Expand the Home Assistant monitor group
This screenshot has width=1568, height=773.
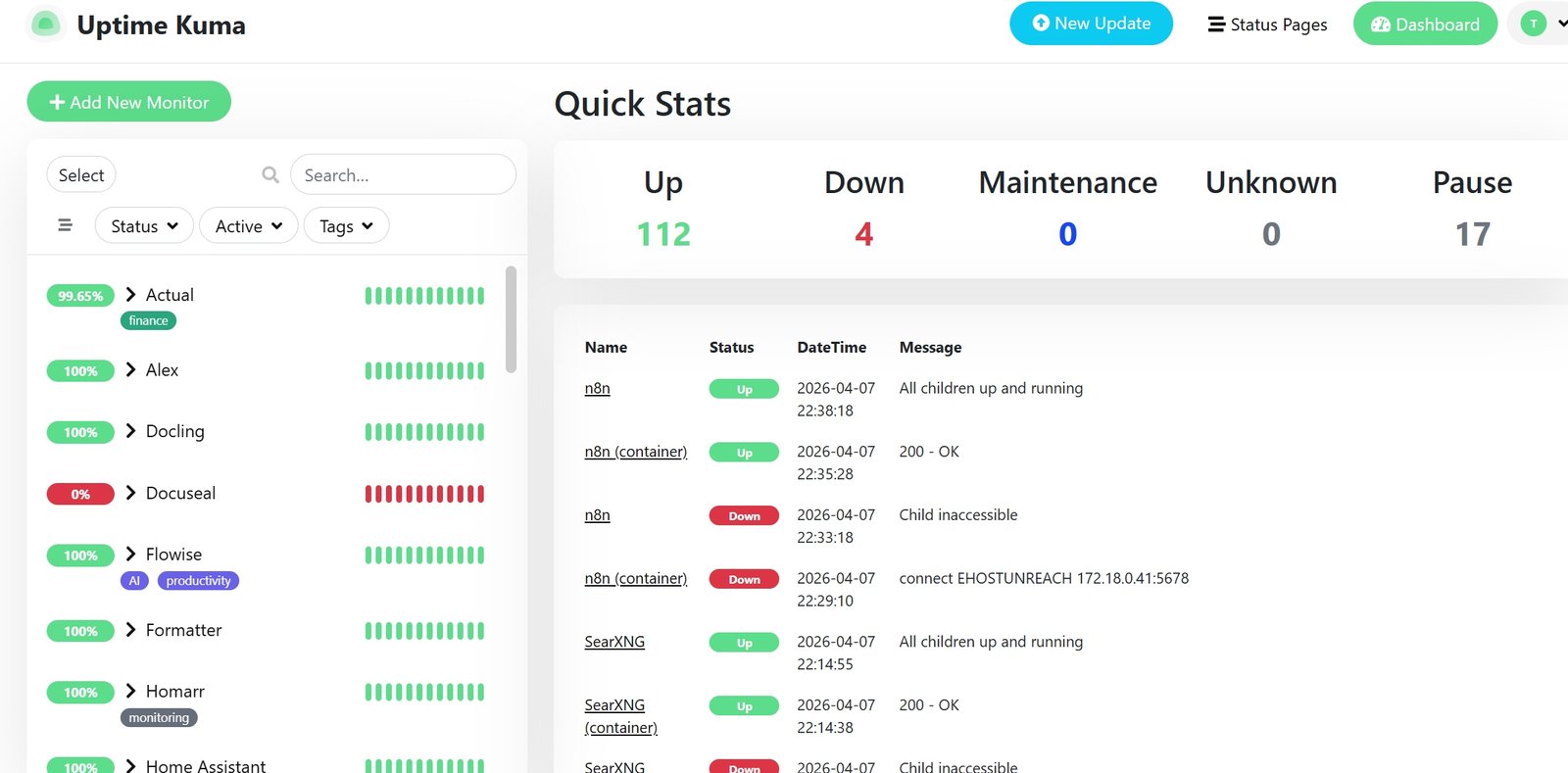(x=130, y=765)
